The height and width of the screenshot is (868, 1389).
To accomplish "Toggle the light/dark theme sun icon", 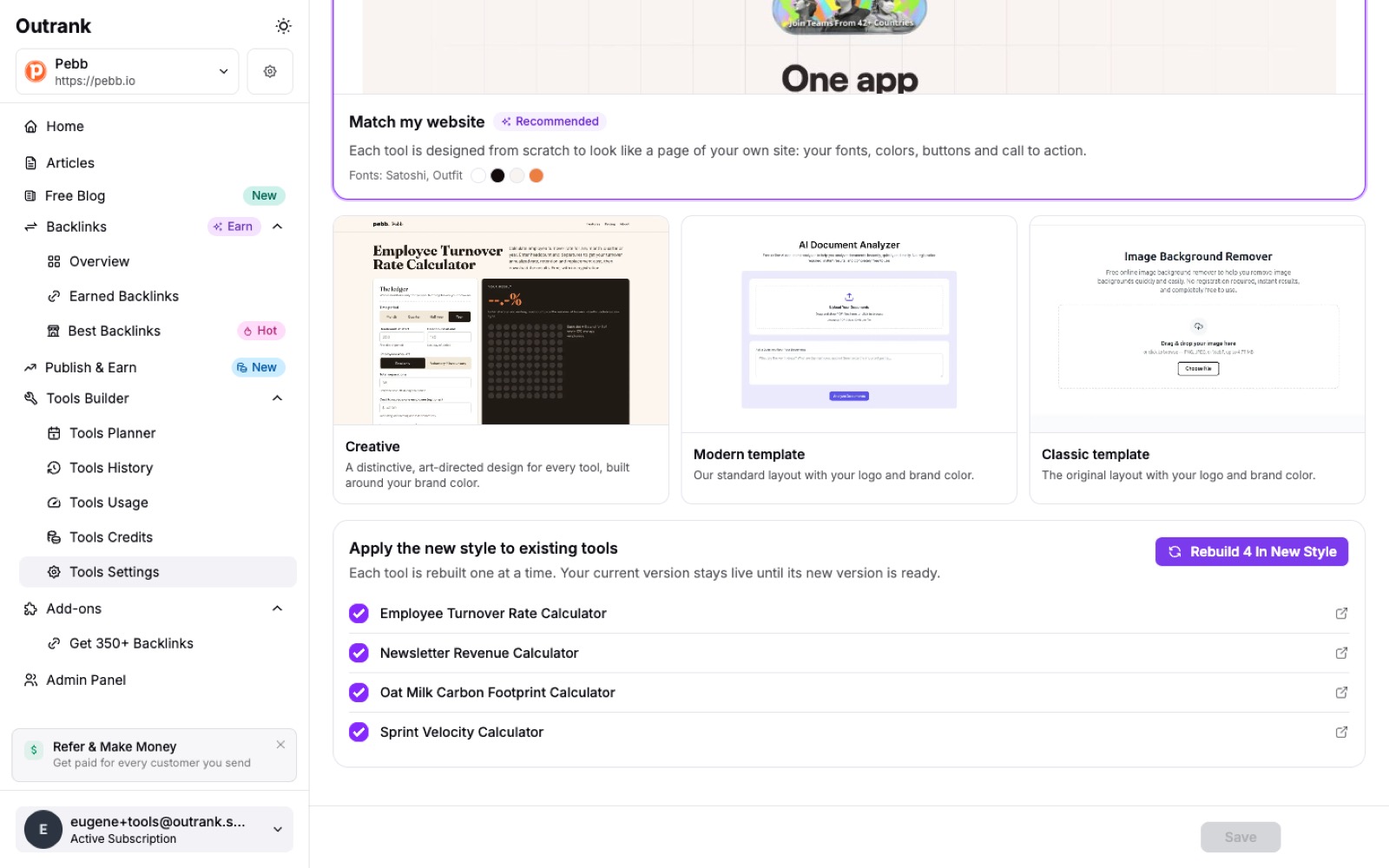I will pos(284,26).
